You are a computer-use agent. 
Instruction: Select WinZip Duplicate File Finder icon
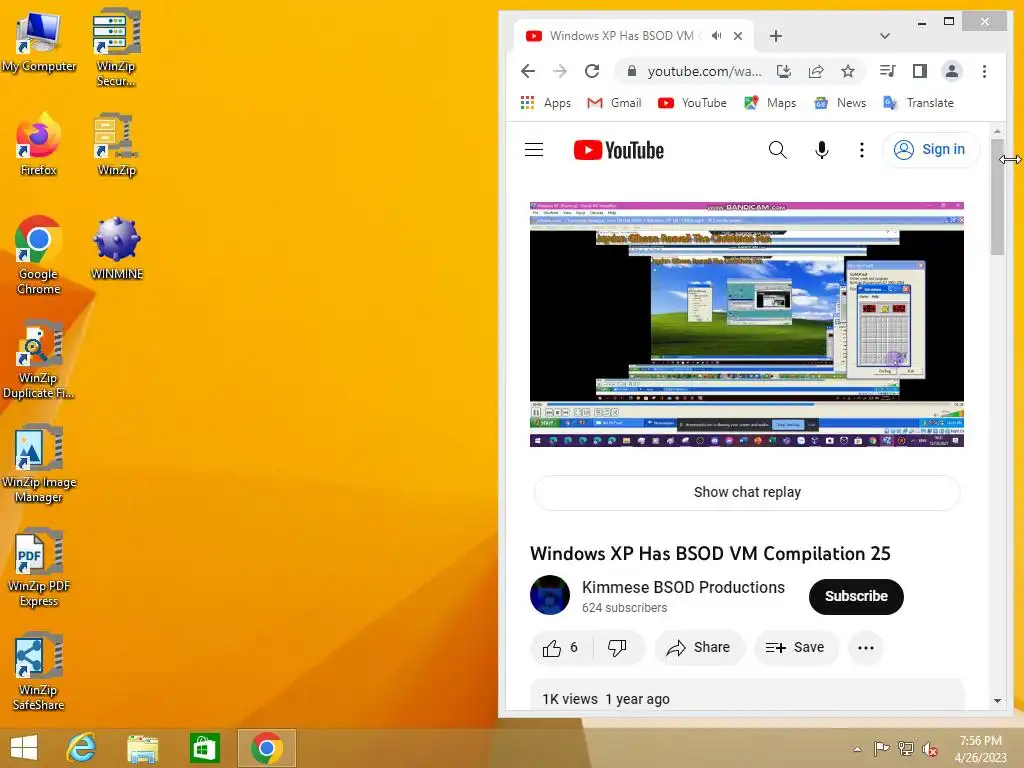39,359
